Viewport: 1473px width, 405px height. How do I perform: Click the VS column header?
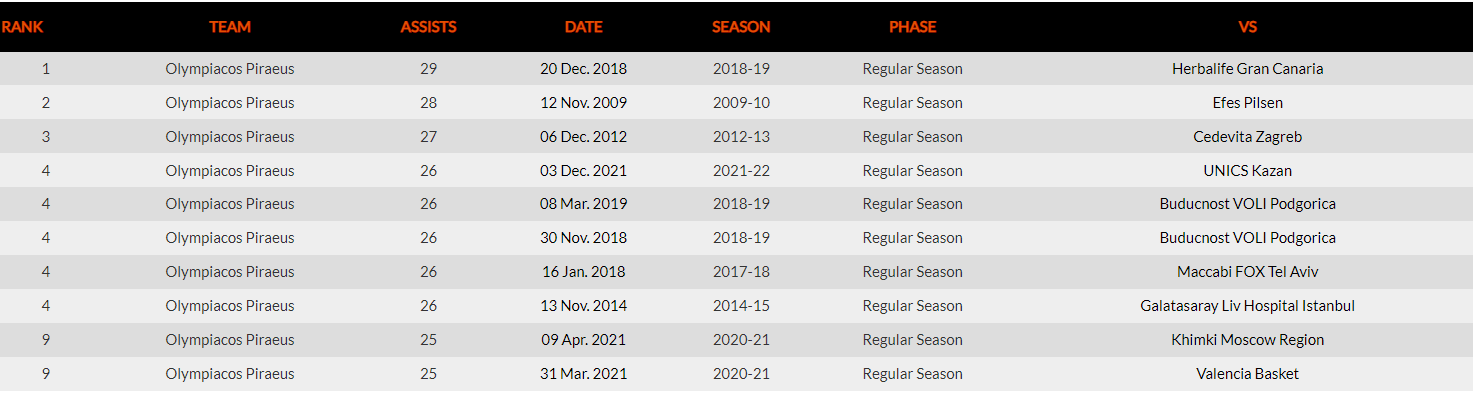[x=1247, y=27]
